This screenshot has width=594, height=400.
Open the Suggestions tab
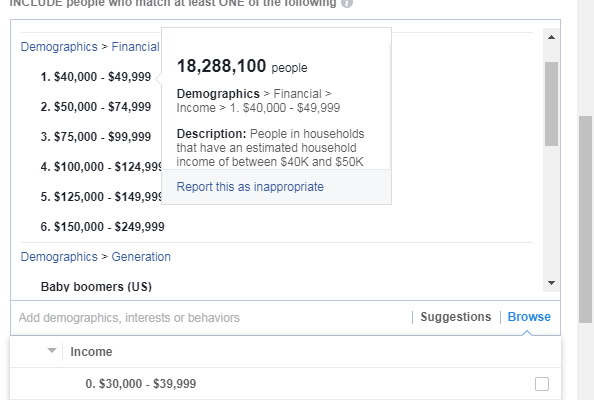click(x=456, y=317)
